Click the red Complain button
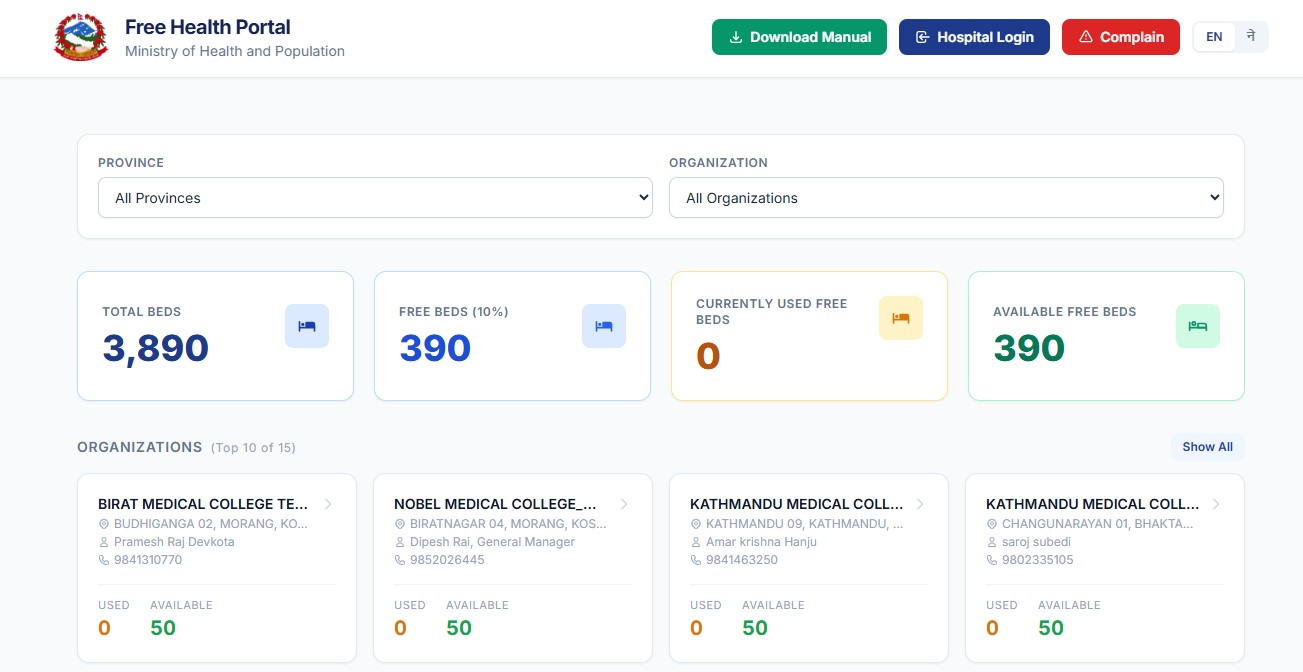The height and width of the screenshot is (672, 1303). [1120, 37]
